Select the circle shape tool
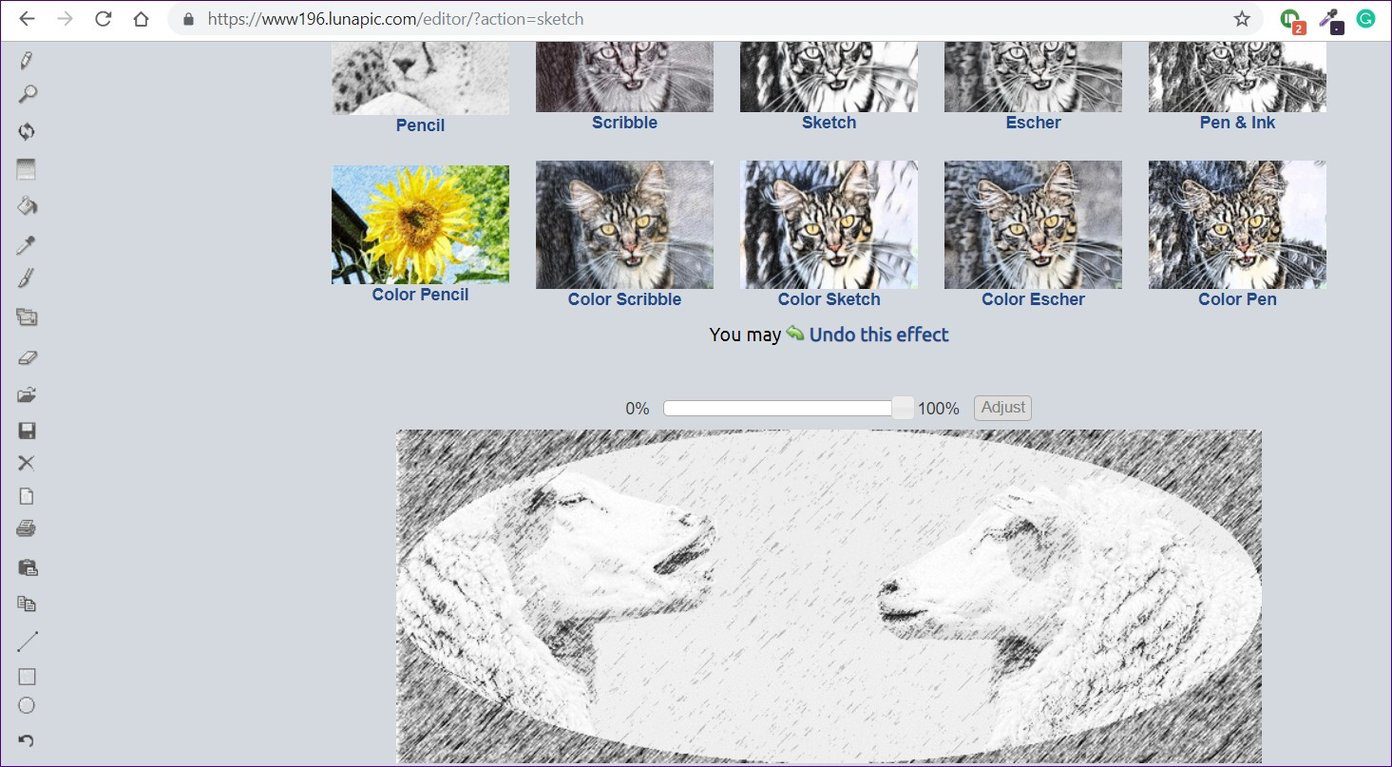 27,706
